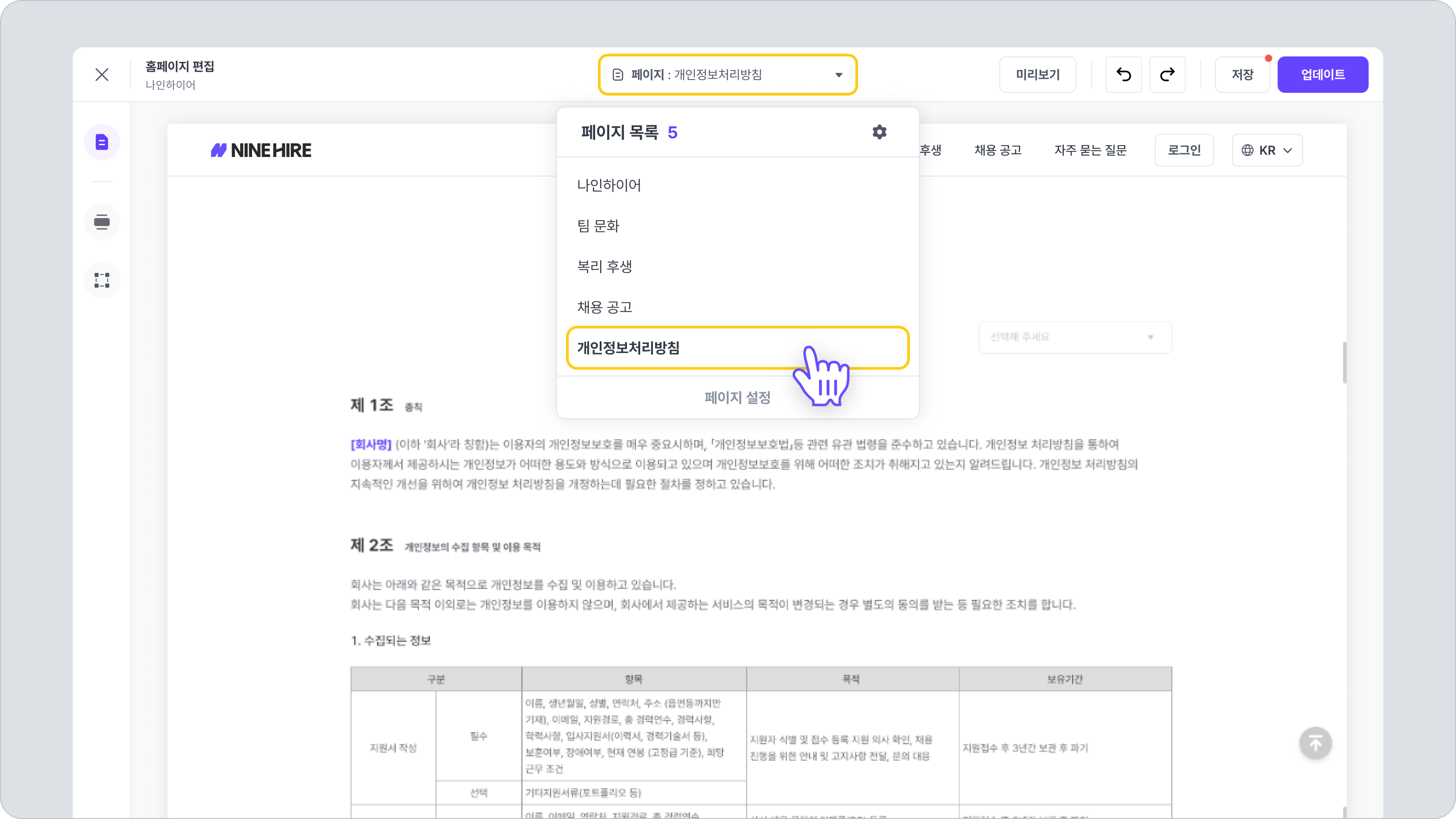Close the homepage editor with X icon
Viewport: 1456px width, 819px height.
[102, 75]
